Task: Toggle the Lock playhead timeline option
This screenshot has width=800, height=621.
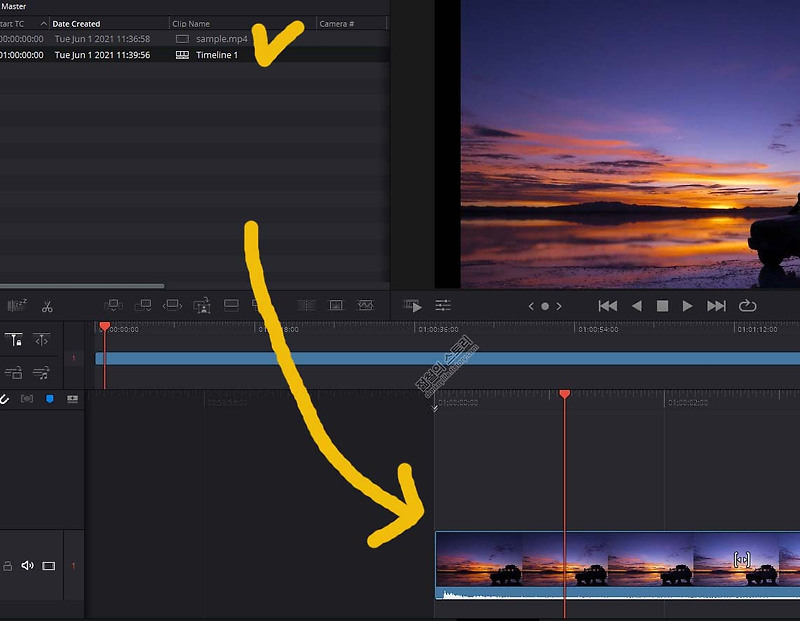Action: 13,339
